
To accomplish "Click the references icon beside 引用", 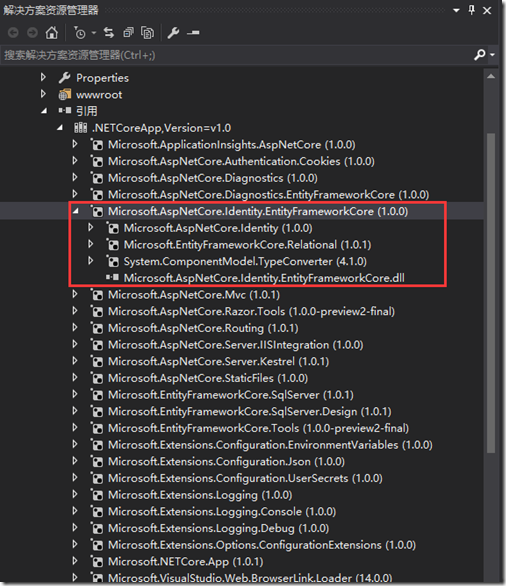I will coord(65,110).
